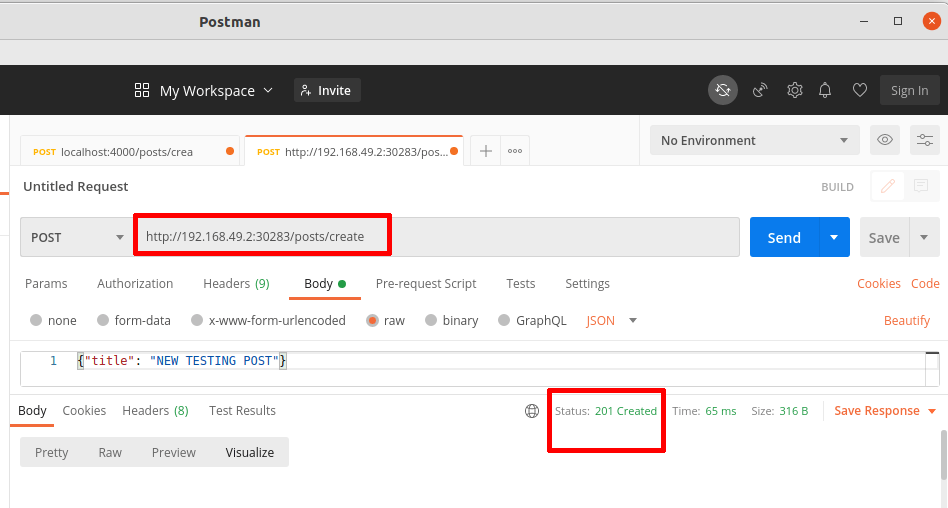The height and width of the screenshot is (508, 948).
Task: Select the GraphQL body radio option
Action: pyautogui.click(x=504, y=320)
